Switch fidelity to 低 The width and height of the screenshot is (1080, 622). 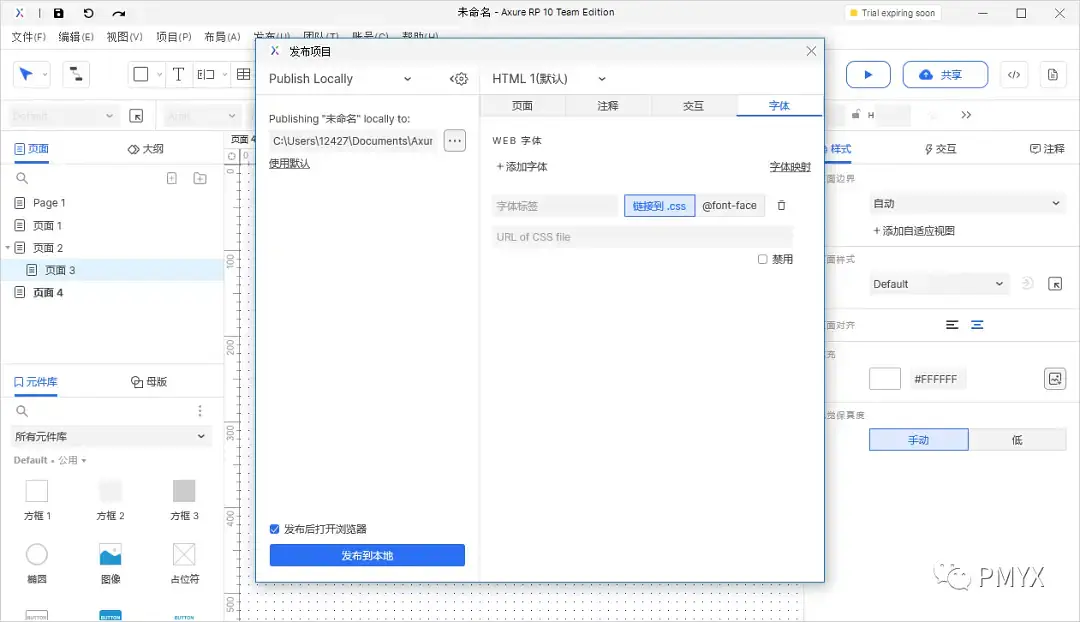pos(1019,439)
